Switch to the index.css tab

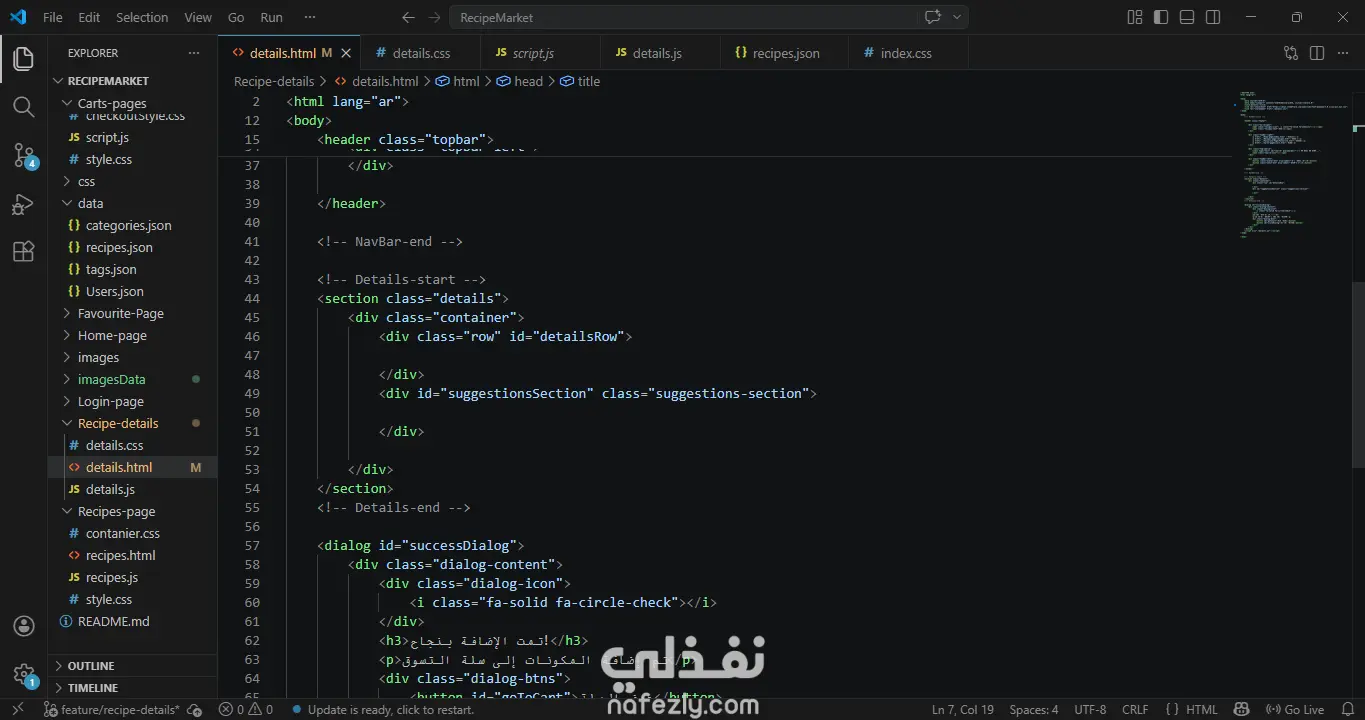907,53
